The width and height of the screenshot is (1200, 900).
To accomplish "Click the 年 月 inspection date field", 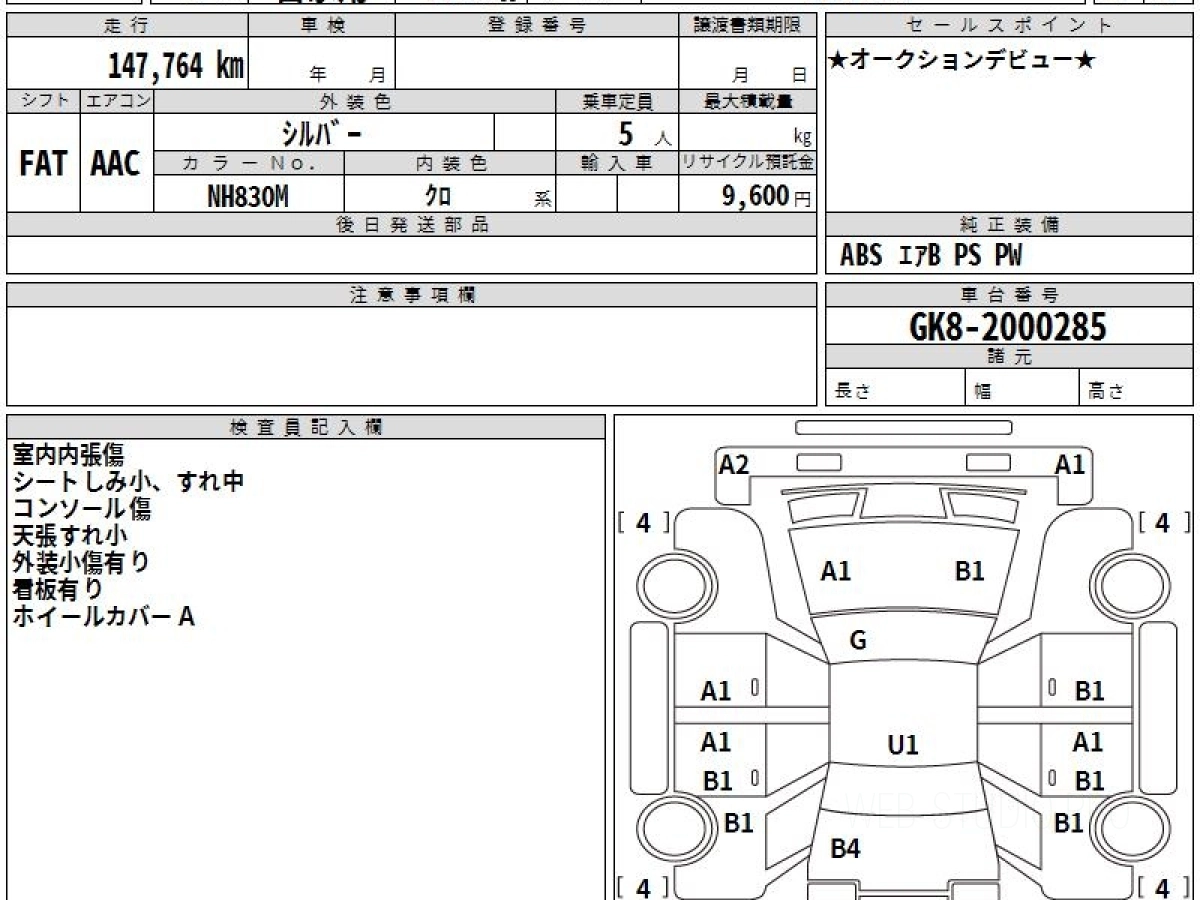I will tap(321, 62).
